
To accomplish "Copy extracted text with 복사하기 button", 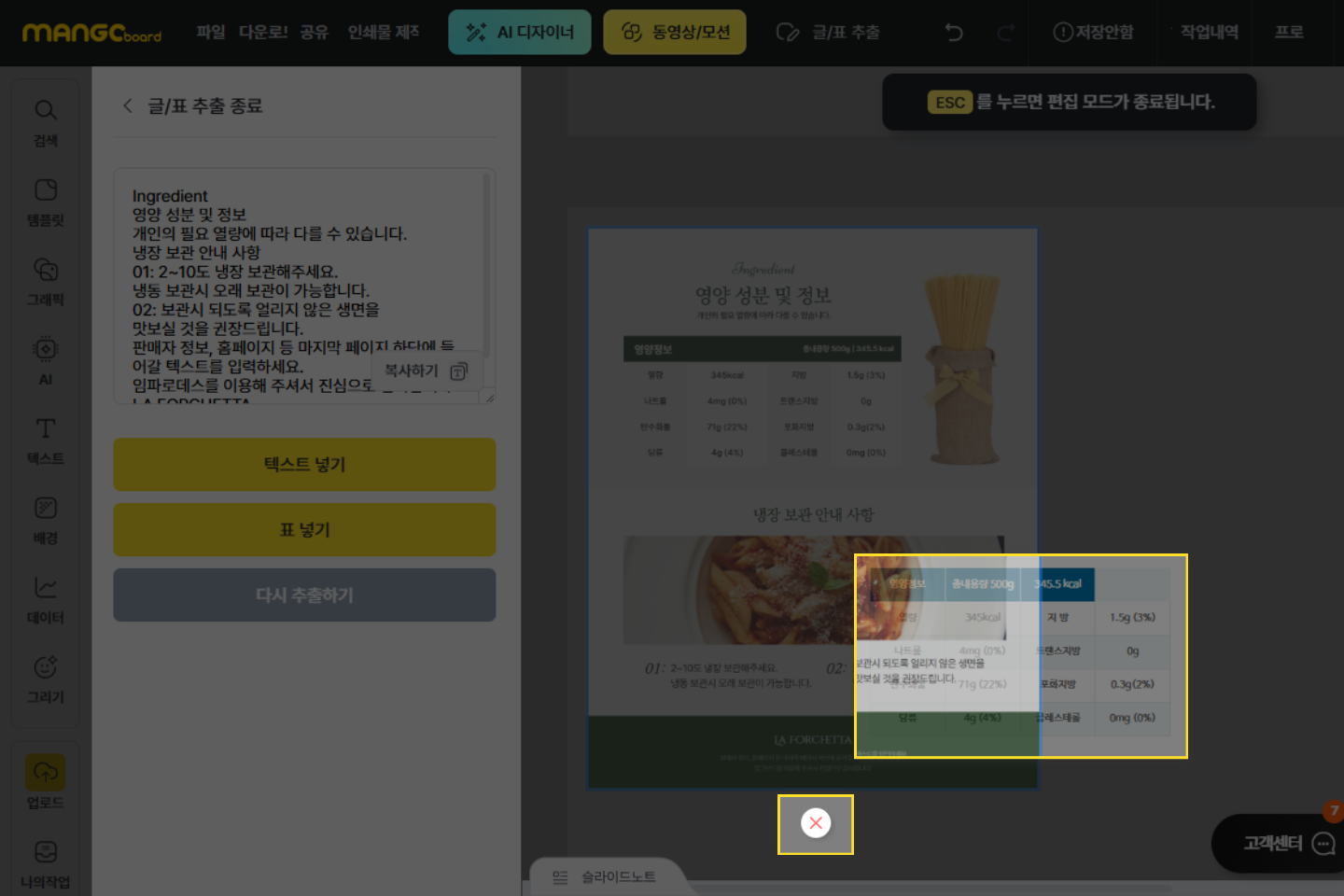I will (426, 371).
